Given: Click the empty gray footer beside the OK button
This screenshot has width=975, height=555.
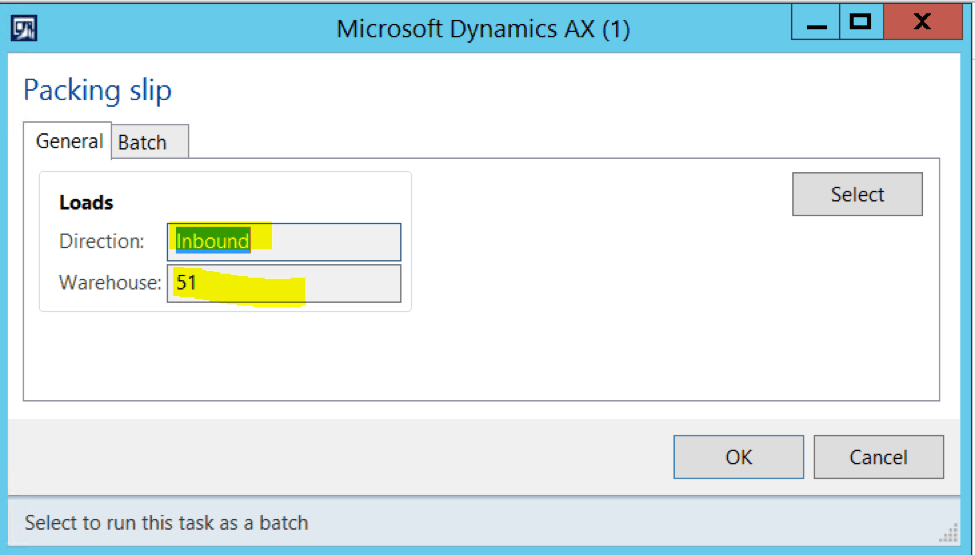Looking at the screenshot, I should (341, 457).
